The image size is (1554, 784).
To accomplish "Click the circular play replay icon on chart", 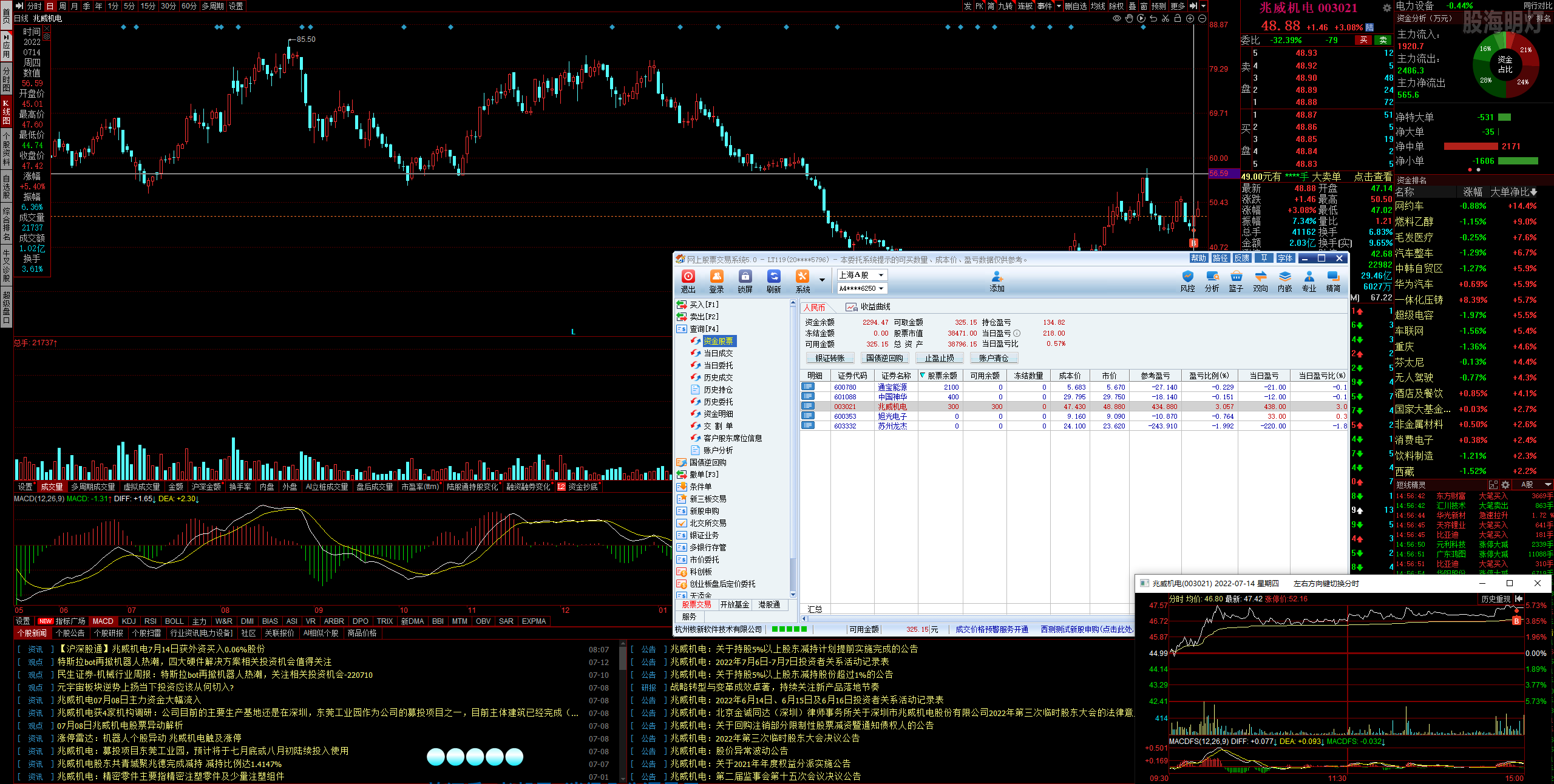I will 1141,18.
